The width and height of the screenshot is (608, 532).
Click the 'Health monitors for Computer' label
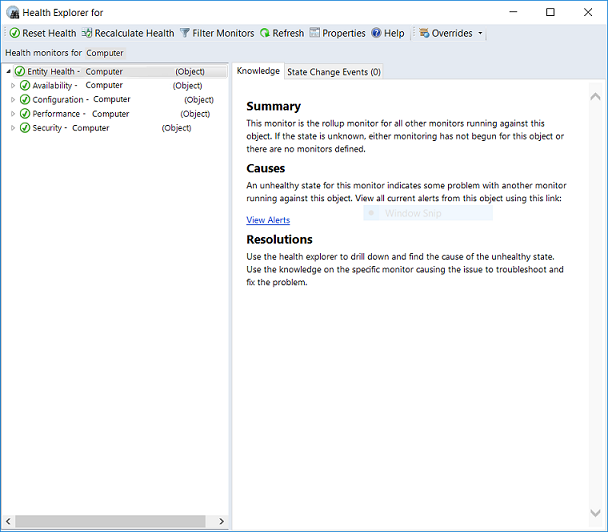(x=64, y=53)
